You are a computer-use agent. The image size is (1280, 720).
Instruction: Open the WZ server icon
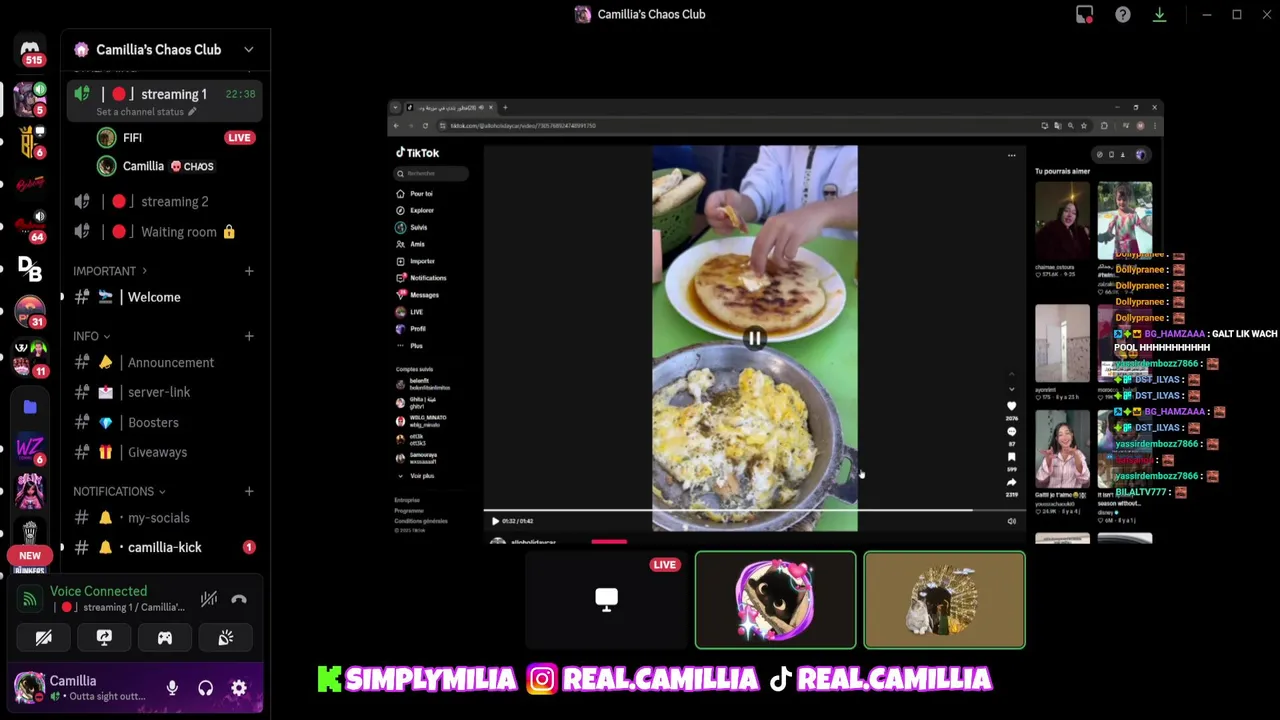(x=29, y=448)
